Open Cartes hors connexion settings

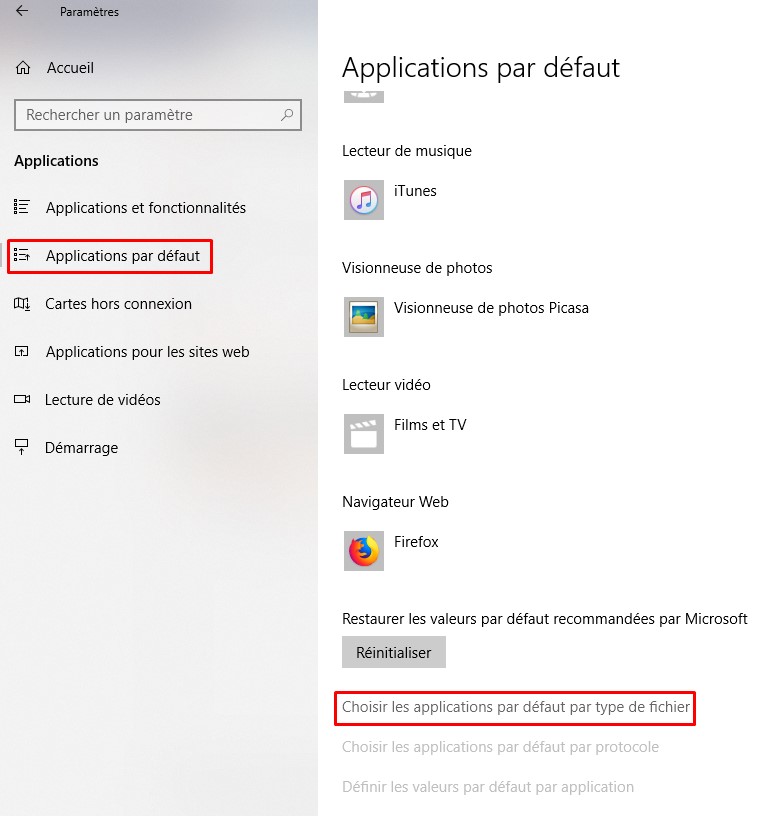pos(110,303)
